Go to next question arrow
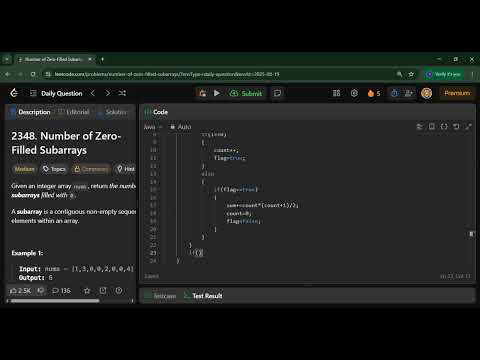This screenshot has width=480, height=360. click(x=107, y=93)
